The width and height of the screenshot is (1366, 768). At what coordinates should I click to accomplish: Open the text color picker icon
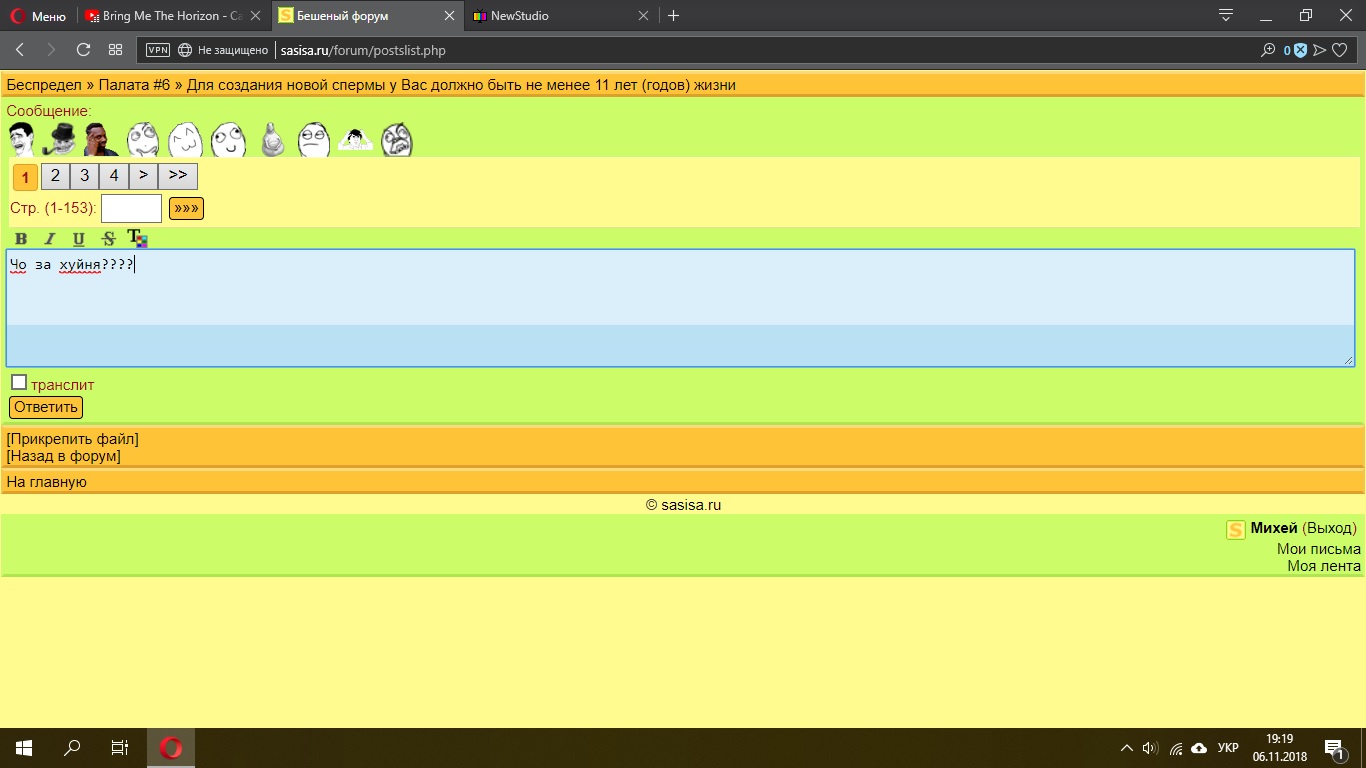coord(137,238)
